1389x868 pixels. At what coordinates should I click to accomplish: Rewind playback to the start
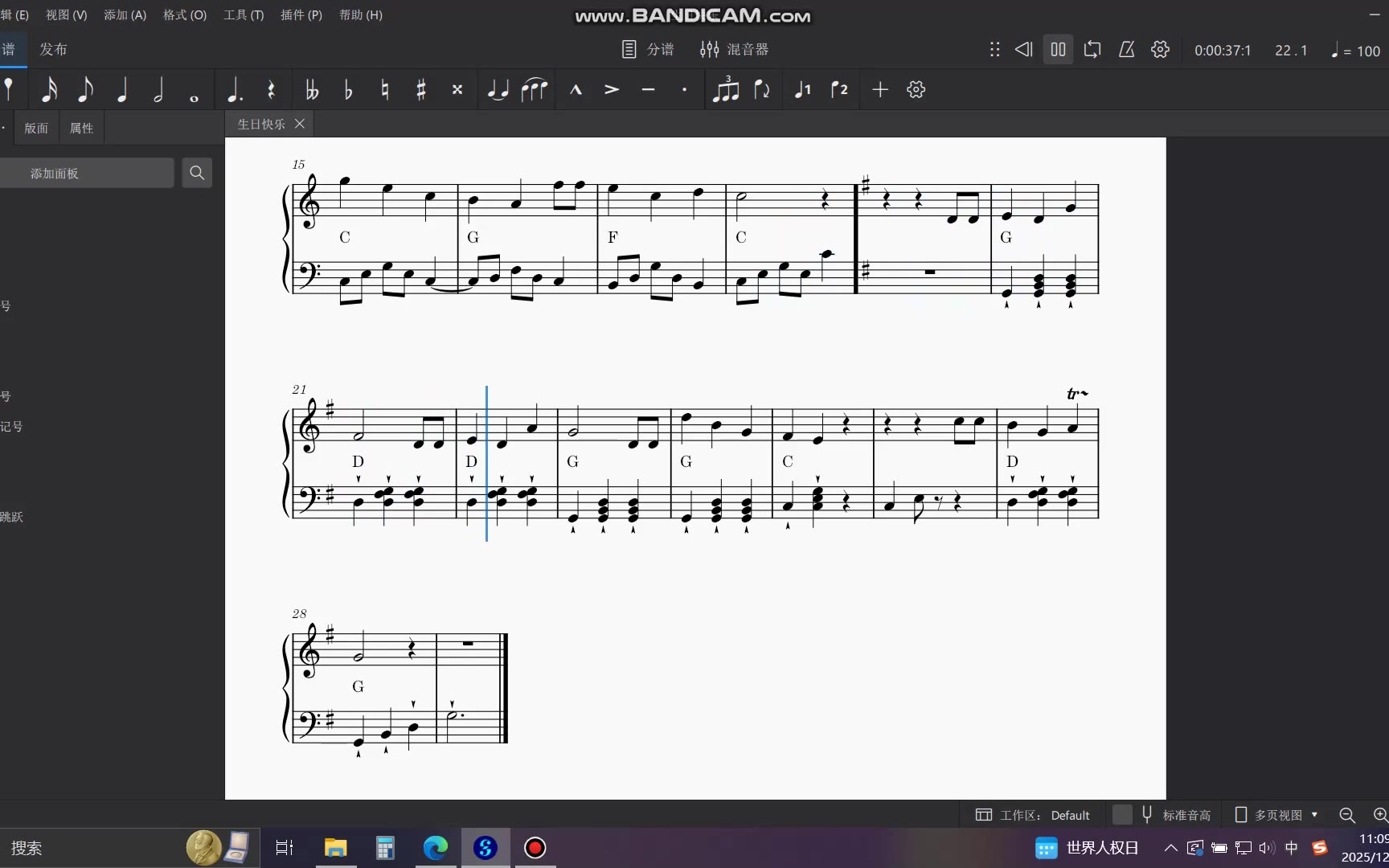pyautogui.click(x=1023, y=50)
